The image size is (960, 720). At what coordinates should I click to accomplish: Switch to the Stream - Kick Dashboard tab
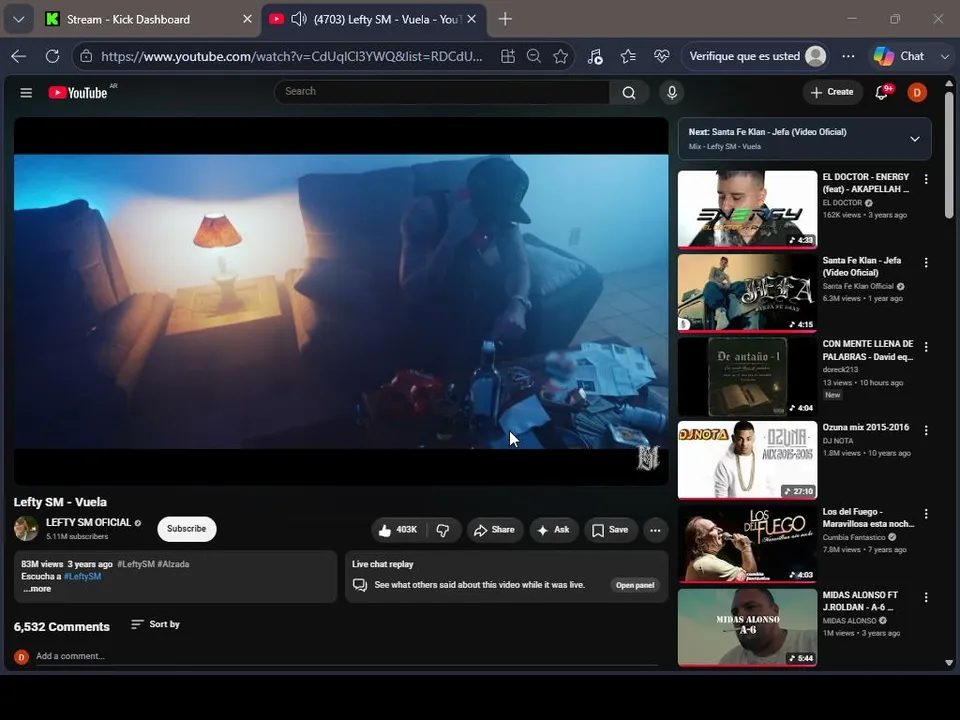pos(128,20)
